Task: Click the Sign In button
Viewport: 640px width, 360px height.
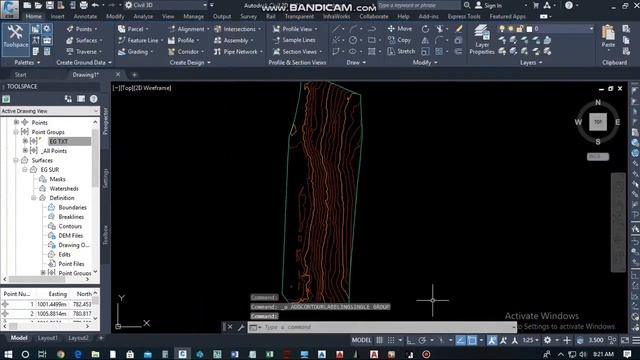Action: (x=489, y=5)
